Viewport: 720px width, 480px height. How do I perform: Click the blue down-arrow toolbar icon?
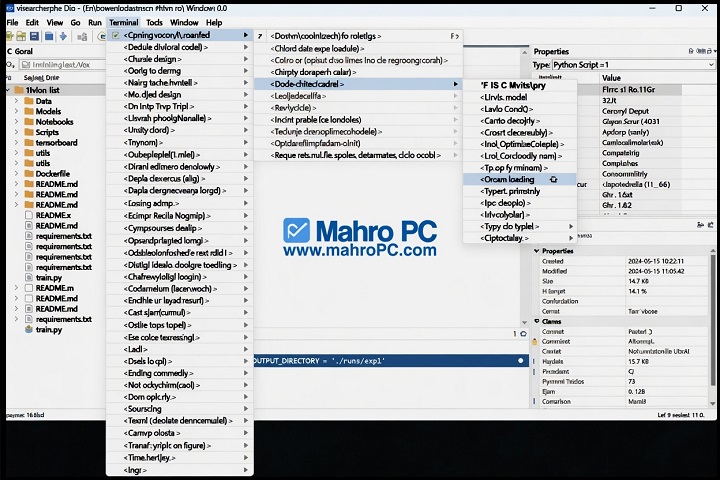63,36
